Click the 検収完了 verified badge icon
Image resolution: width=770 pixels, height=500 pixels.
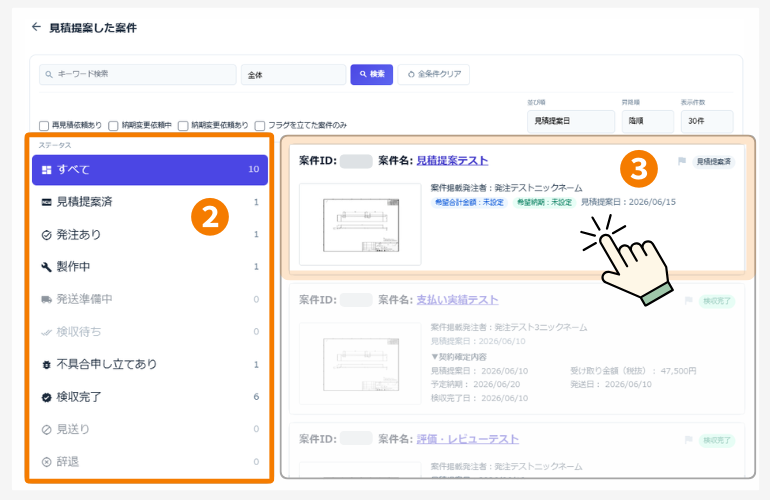47,397
